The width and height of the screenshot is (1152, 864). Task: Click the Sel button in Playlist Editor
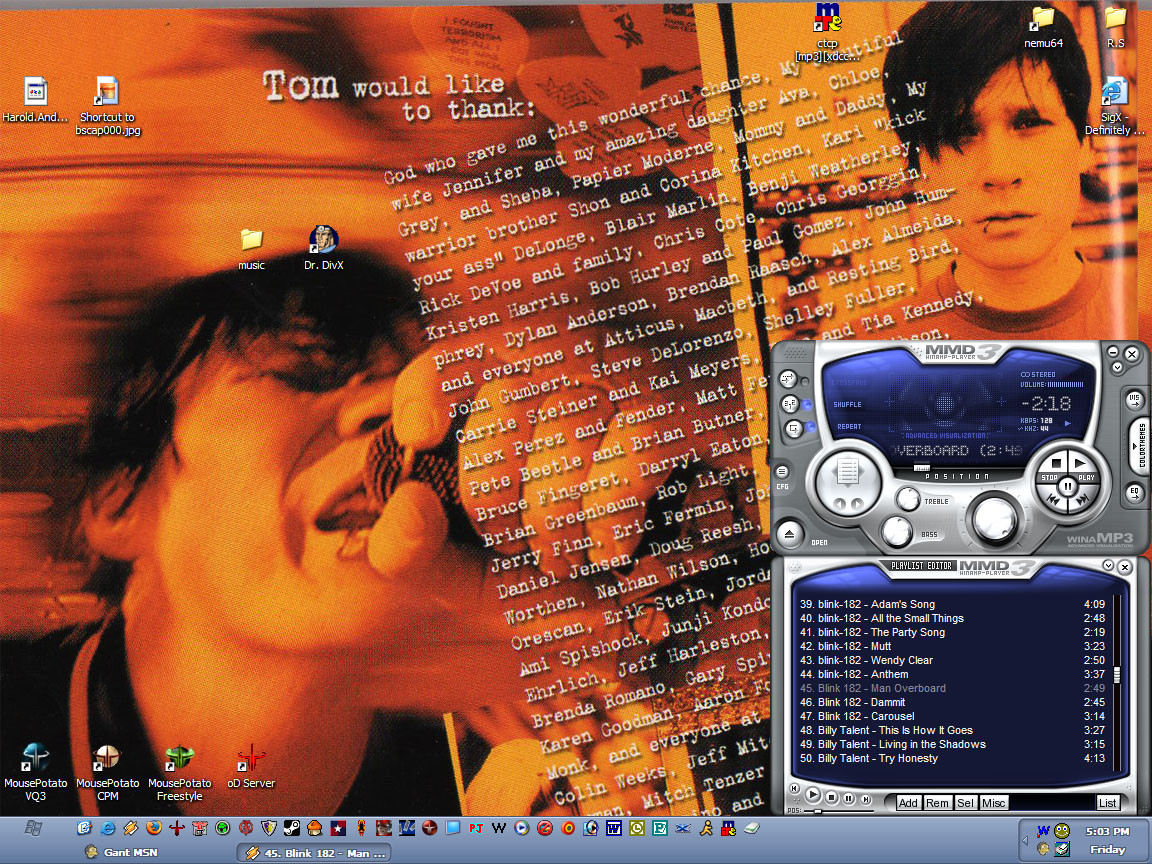[x=965, y=803]
